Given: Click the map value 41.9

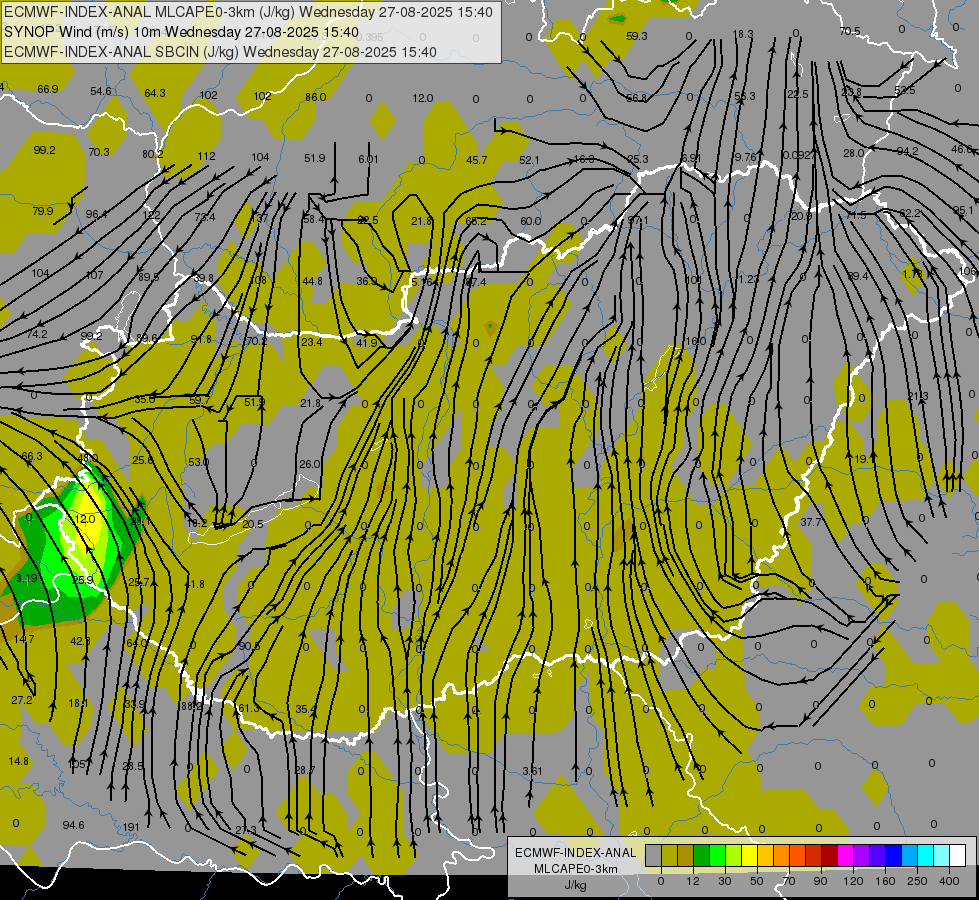Looking at the screenshot, I should [367, 343].
